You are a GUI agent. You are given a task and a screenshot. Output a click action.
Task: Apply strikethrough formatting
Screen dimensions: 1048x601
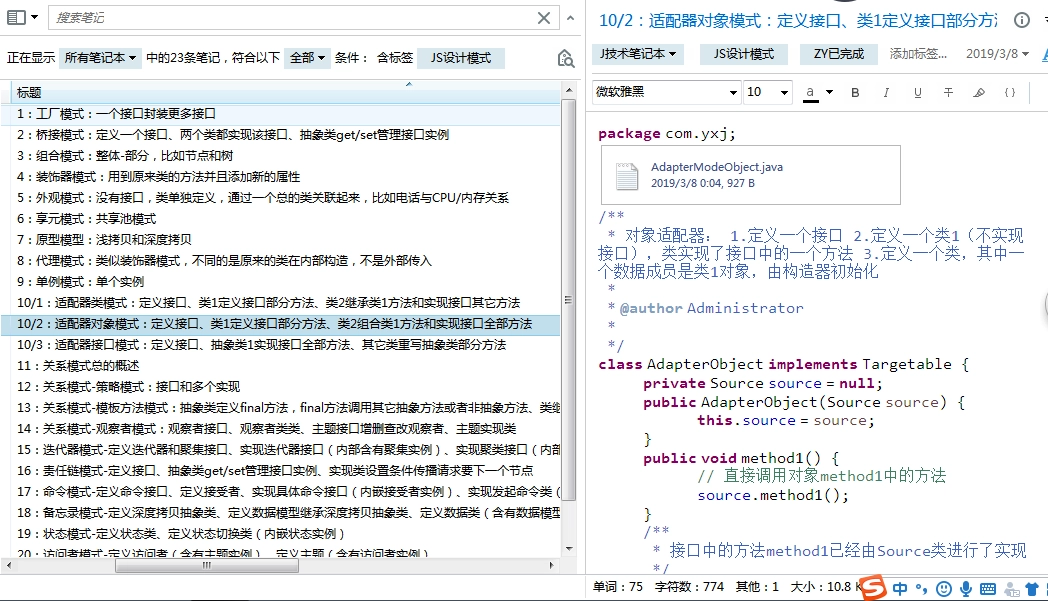pos(950,92)
